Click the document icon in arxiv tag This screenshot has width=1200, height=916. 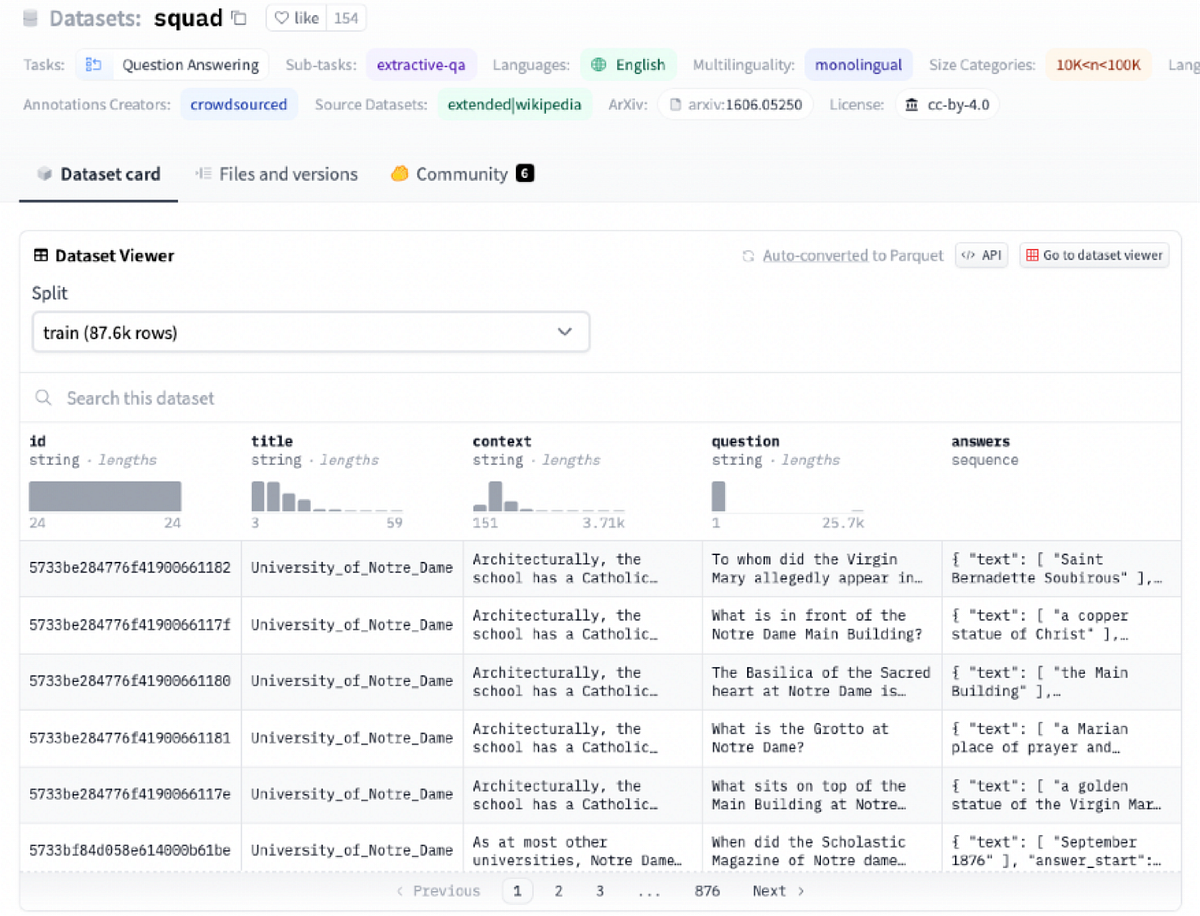pos(676,104)
